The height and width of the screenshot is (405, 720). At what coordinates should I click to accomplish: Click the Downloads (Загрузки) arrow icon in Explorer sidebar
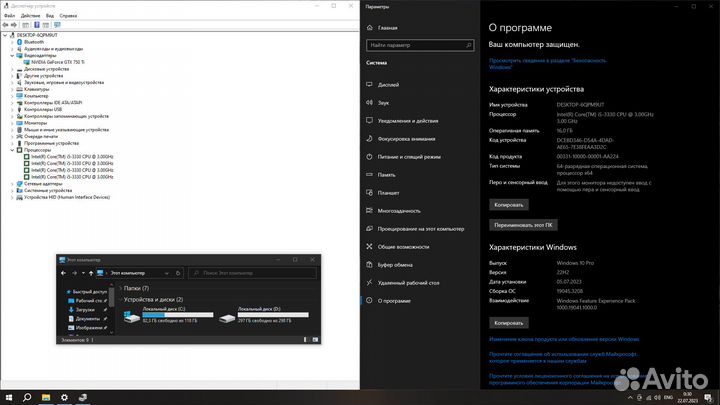coord(71,309)
